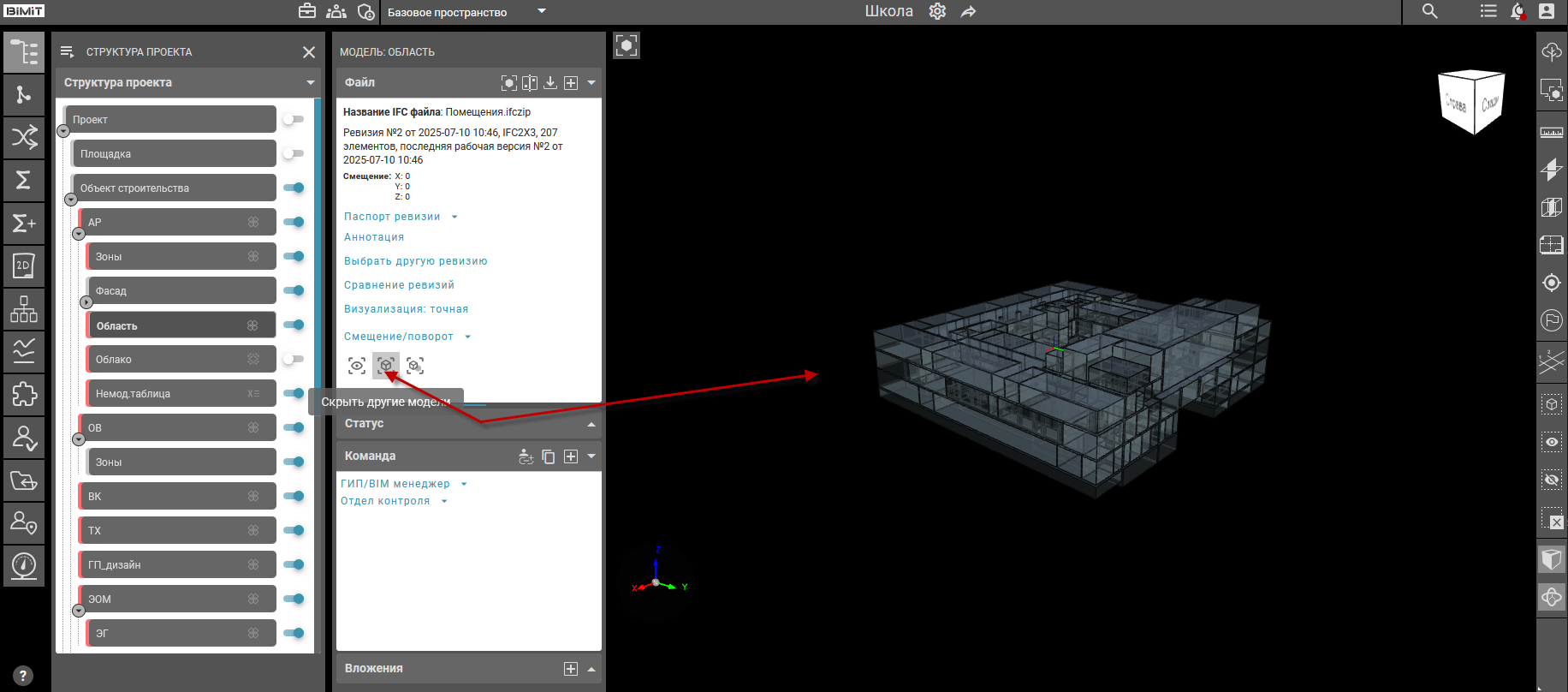
Task: Toggle visibility switch for Фасад
Action: pyautogui.click(x=294, y=290)
